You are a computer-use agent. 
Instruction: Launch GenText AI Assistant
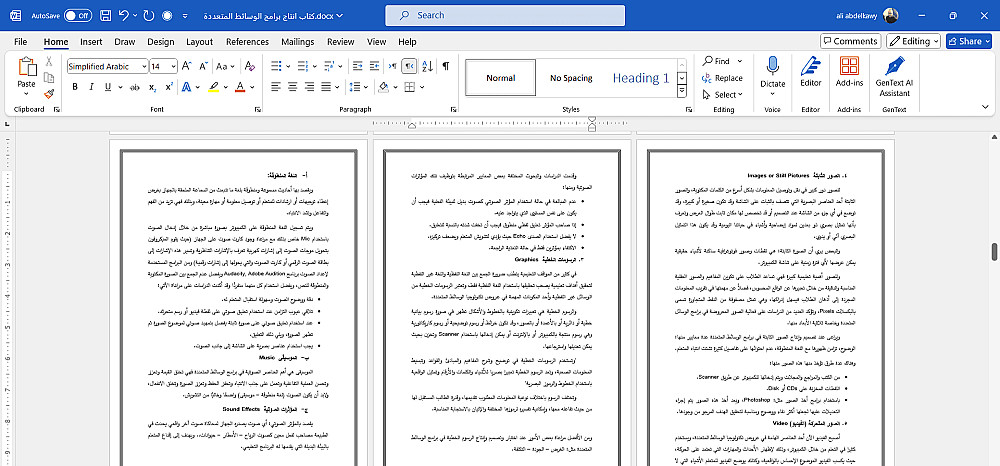pos(894,76)
